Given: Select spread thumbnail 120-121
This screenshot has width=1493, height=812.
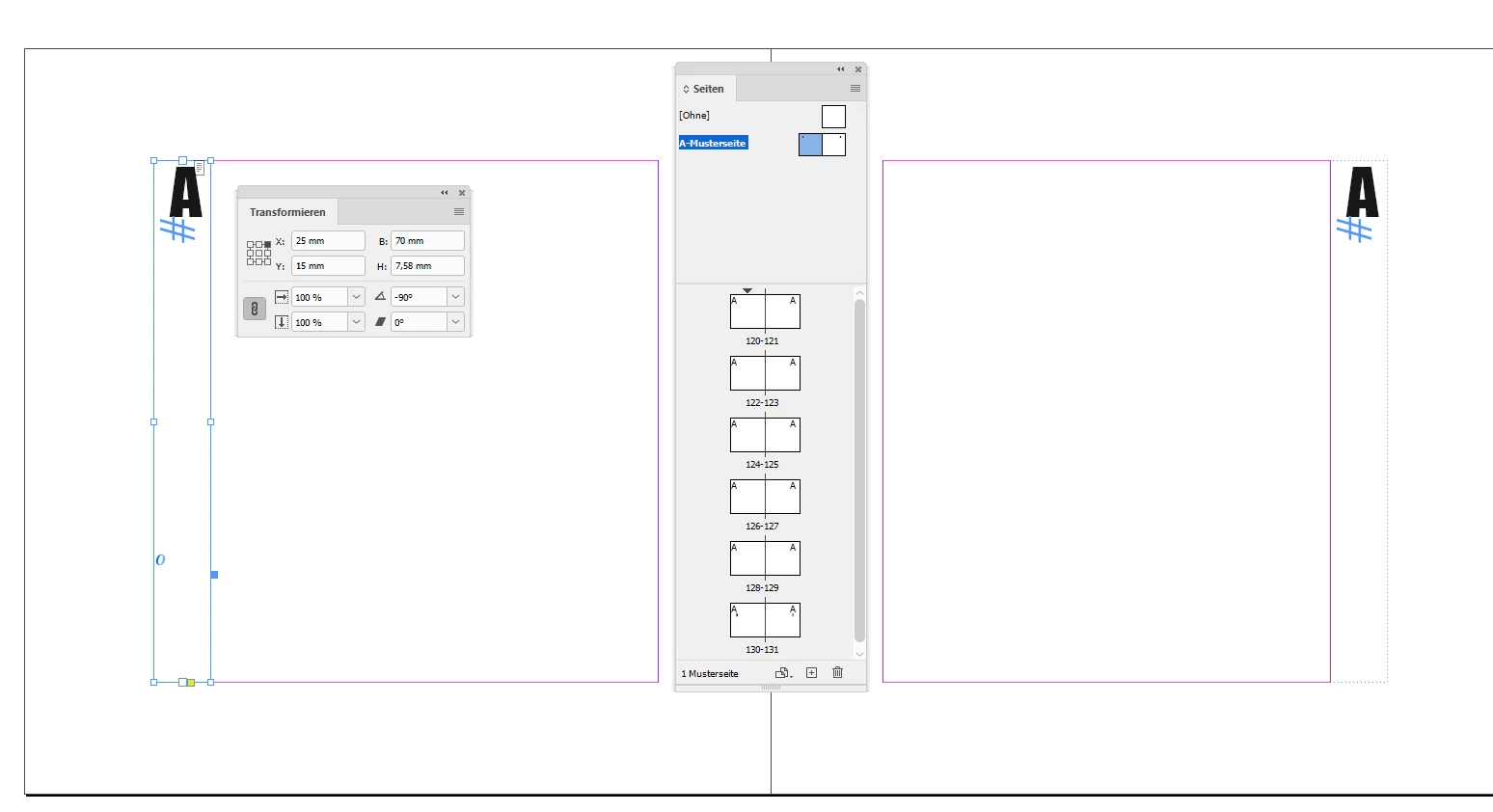Looking at the screenshot, I should click(765, 311).
